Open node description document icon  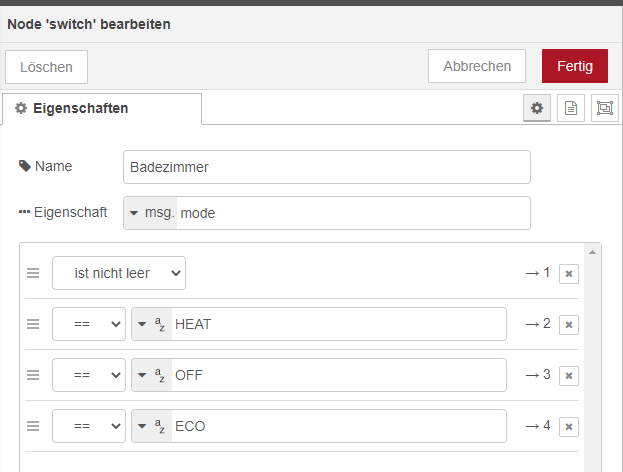571,108
